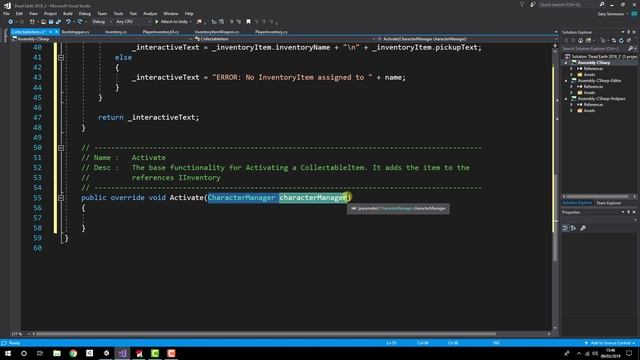Click the Categorized icon in Properties panel
The width and height of the screenshot is (640, 360).
[565, 228]
